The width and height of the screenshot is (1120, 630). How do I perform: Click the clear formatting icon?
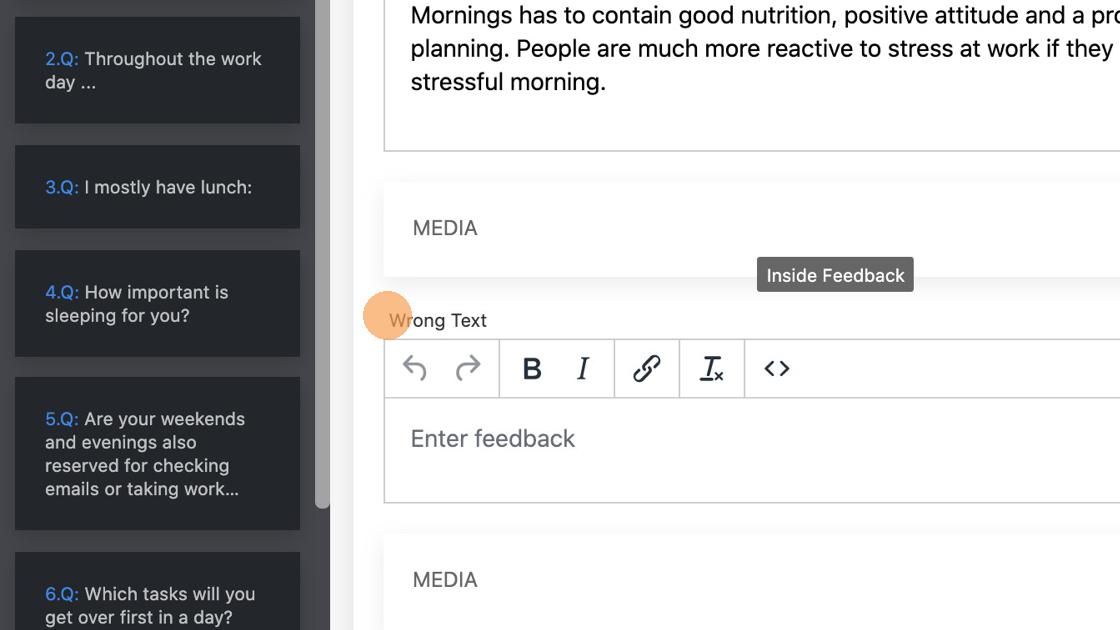click(x=712, y=369)
